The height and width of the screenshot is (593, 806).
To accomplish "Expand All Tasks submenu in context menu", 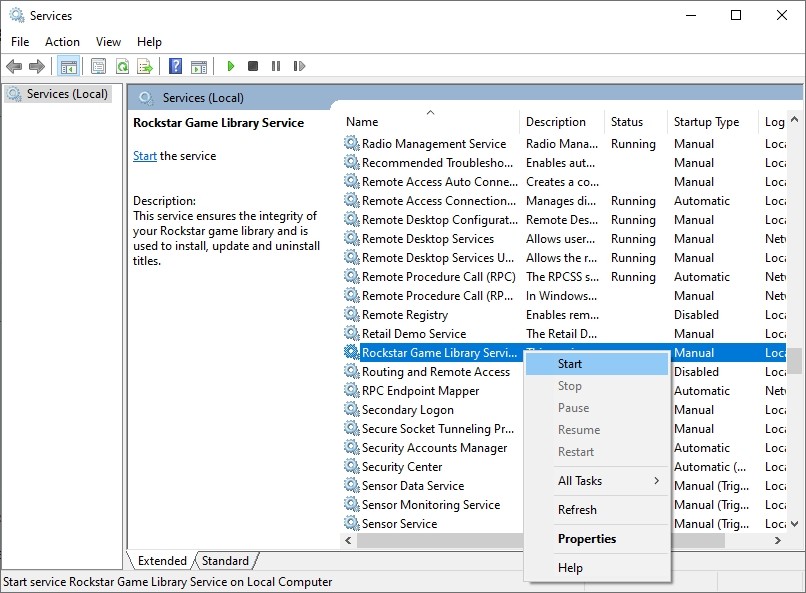I will tap(597, 481).
